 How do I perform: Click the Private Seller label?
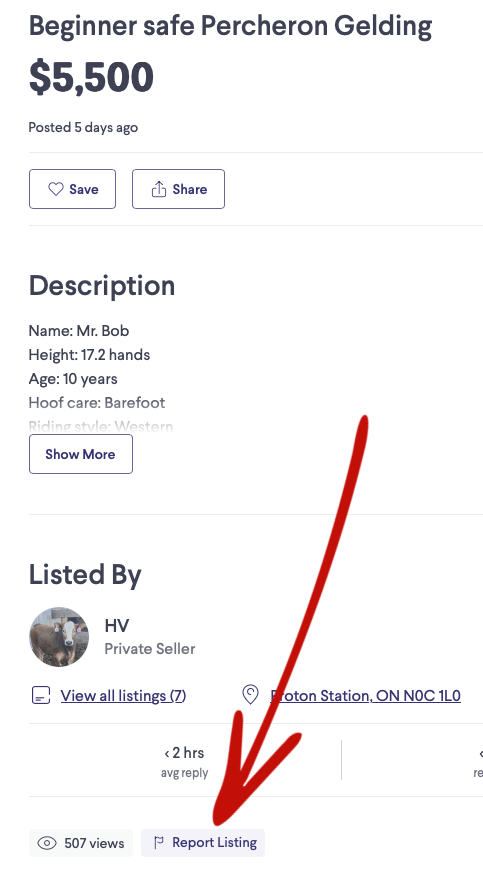click(150, 649)
